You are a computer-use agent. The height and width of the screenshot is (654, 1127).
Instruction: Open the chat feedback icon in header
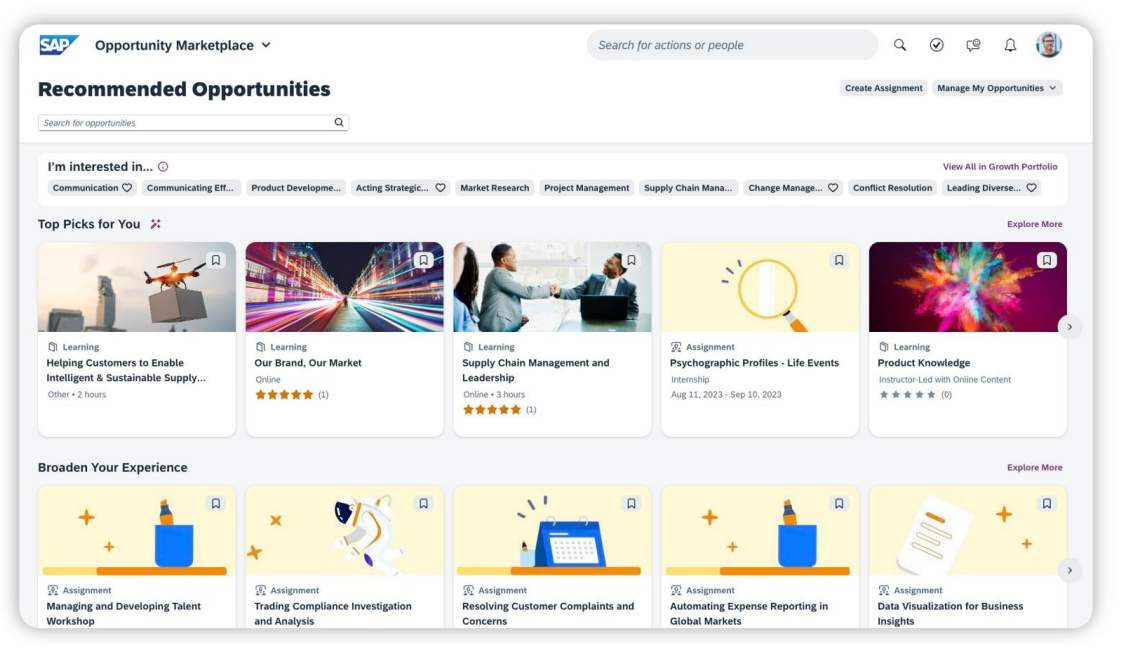coord(973,45)
